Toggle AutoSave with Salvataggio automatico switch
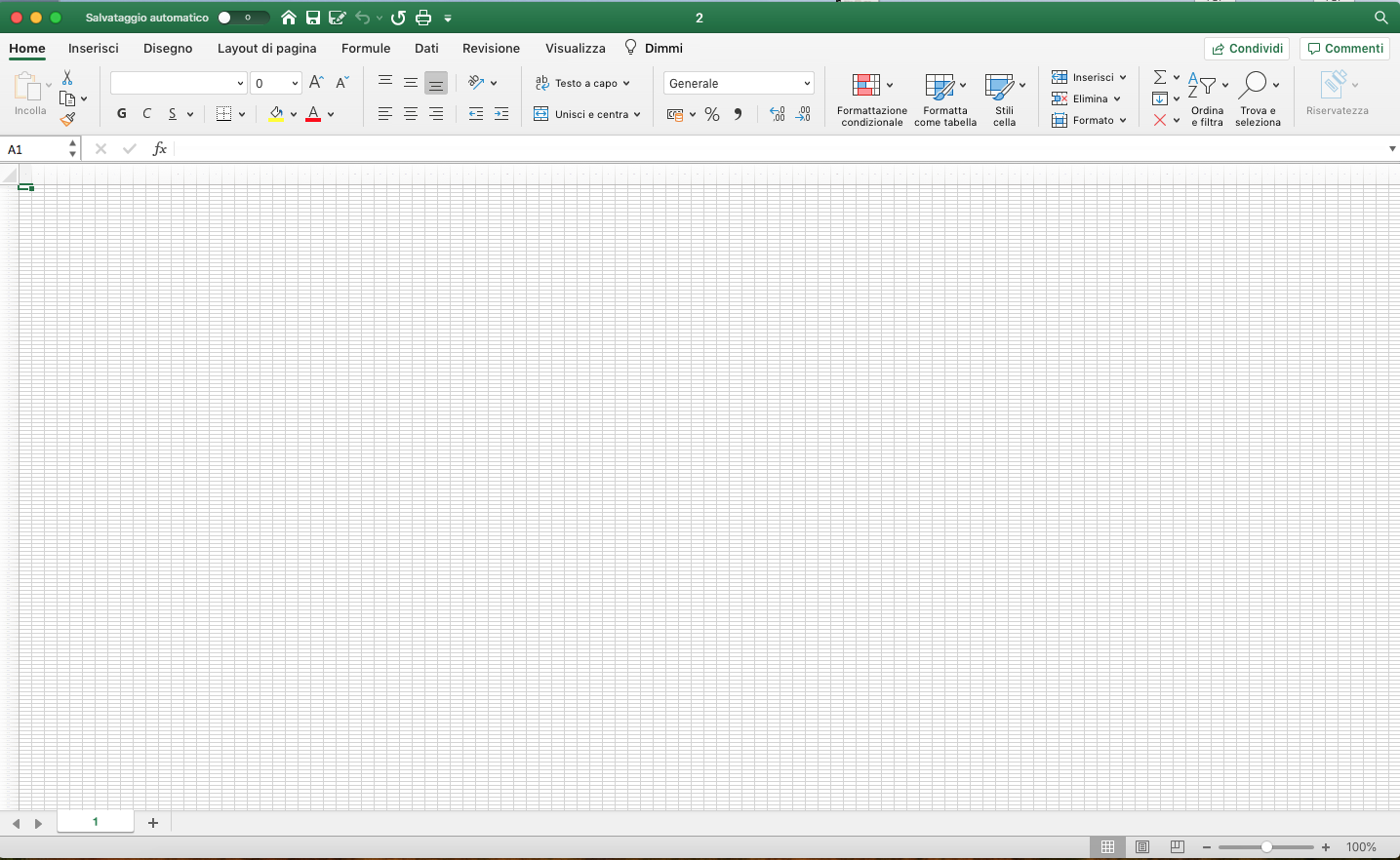 click(242, 17)
